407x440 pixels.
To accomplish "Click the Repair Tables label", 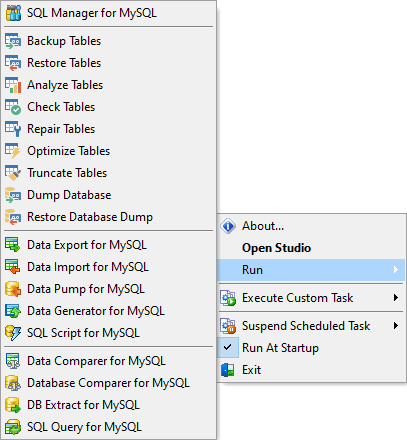I will point(61,129).
